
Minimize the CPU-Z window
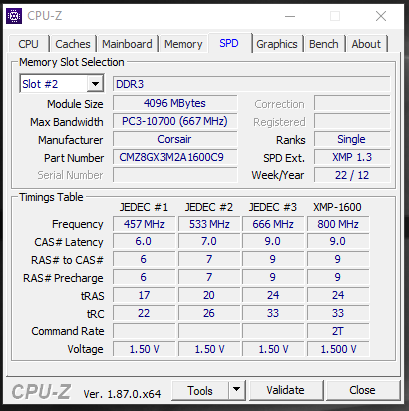(x=290, y=16)
